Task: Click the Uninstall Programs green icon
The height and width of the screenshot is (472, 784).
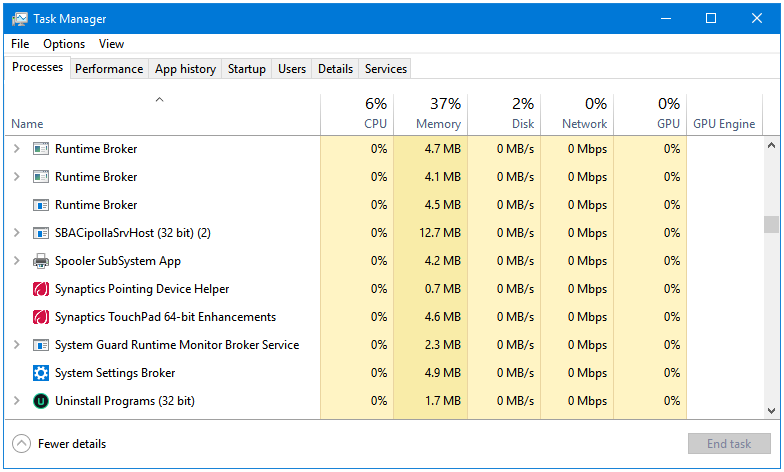Action: click(41, 401)
